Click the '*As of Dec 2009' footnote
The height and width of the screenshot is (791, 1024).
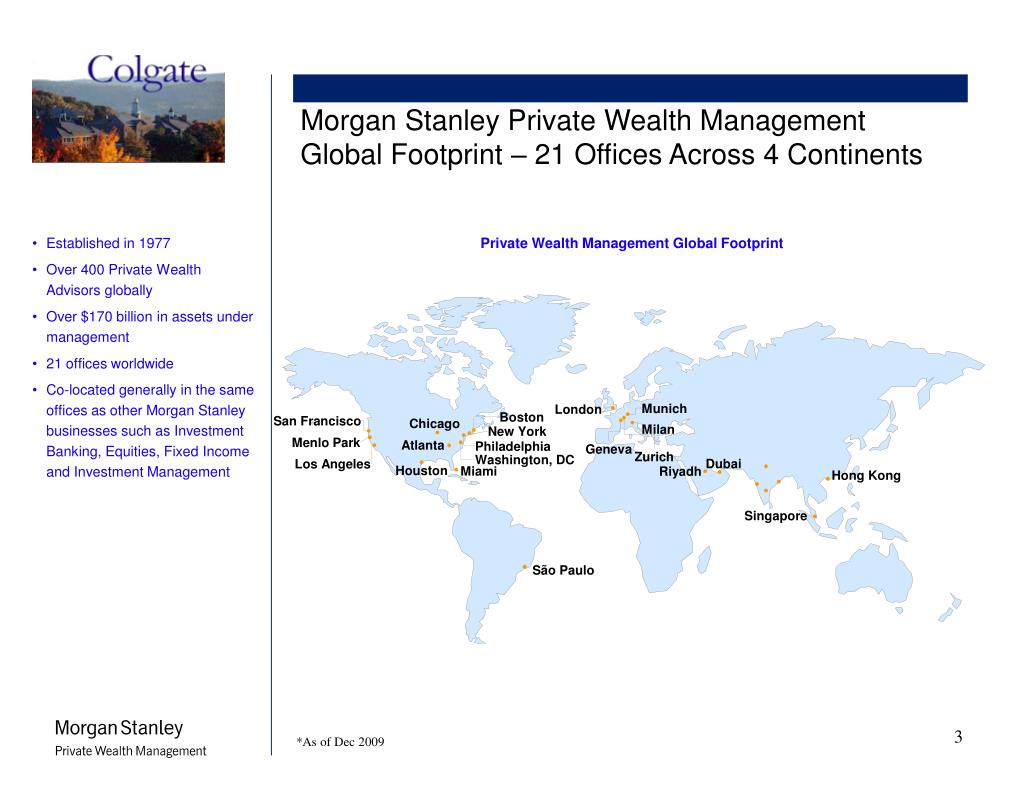coord(340,742)
